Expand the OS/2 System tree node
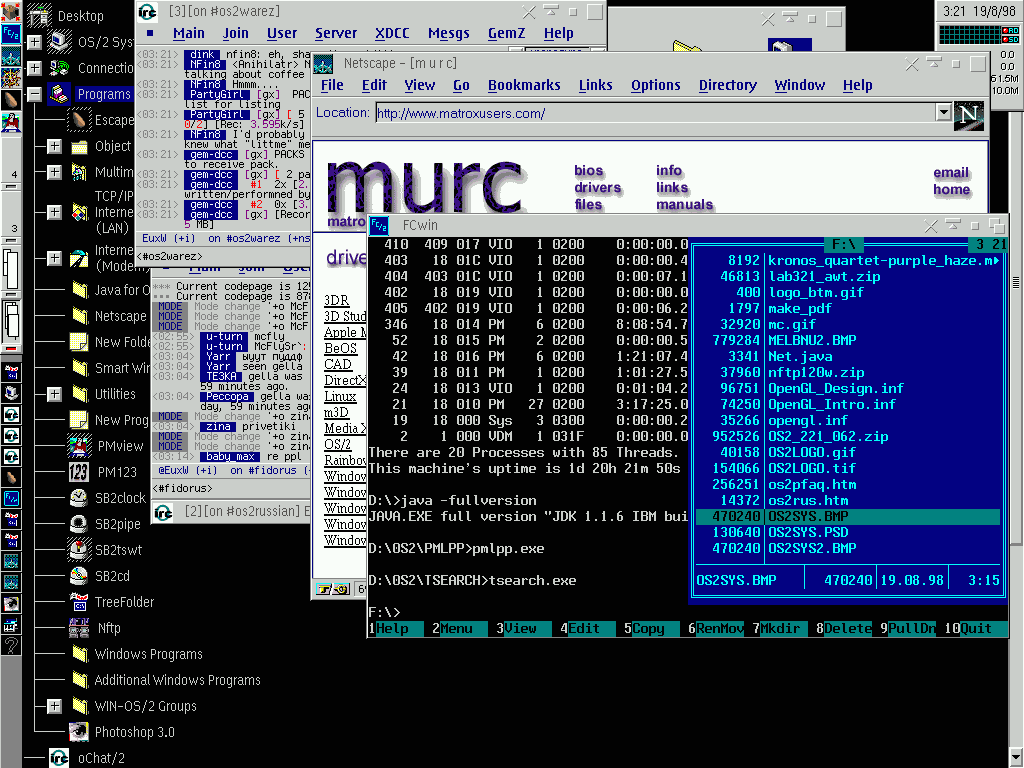Image resolution: width=1024 pixels, height=768 pixels. [34, 42]
